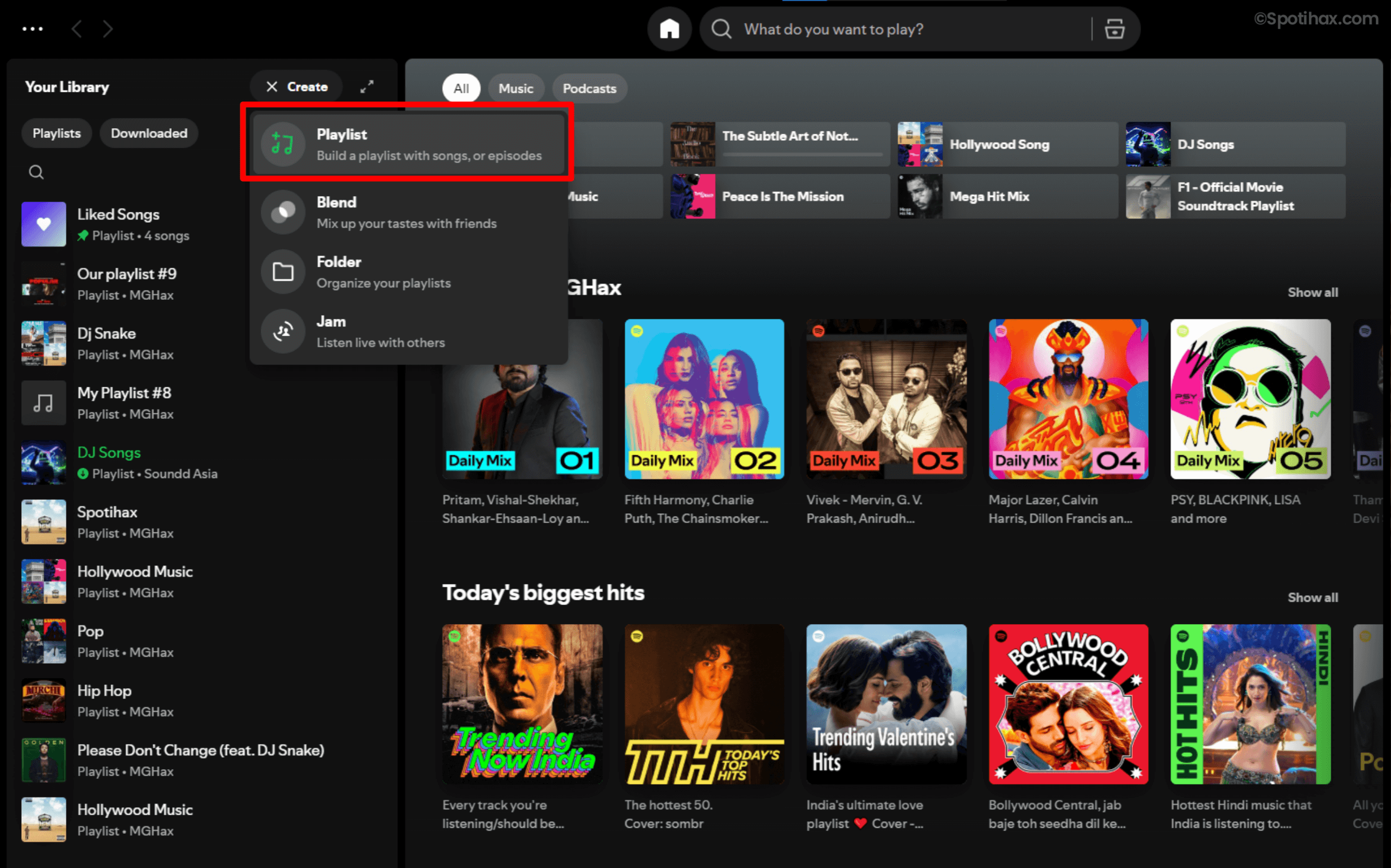The width and height of the screenshot is (1391, 868).
Task: Open Today's Top Hits playlist cover
Action: pos(704,705)
